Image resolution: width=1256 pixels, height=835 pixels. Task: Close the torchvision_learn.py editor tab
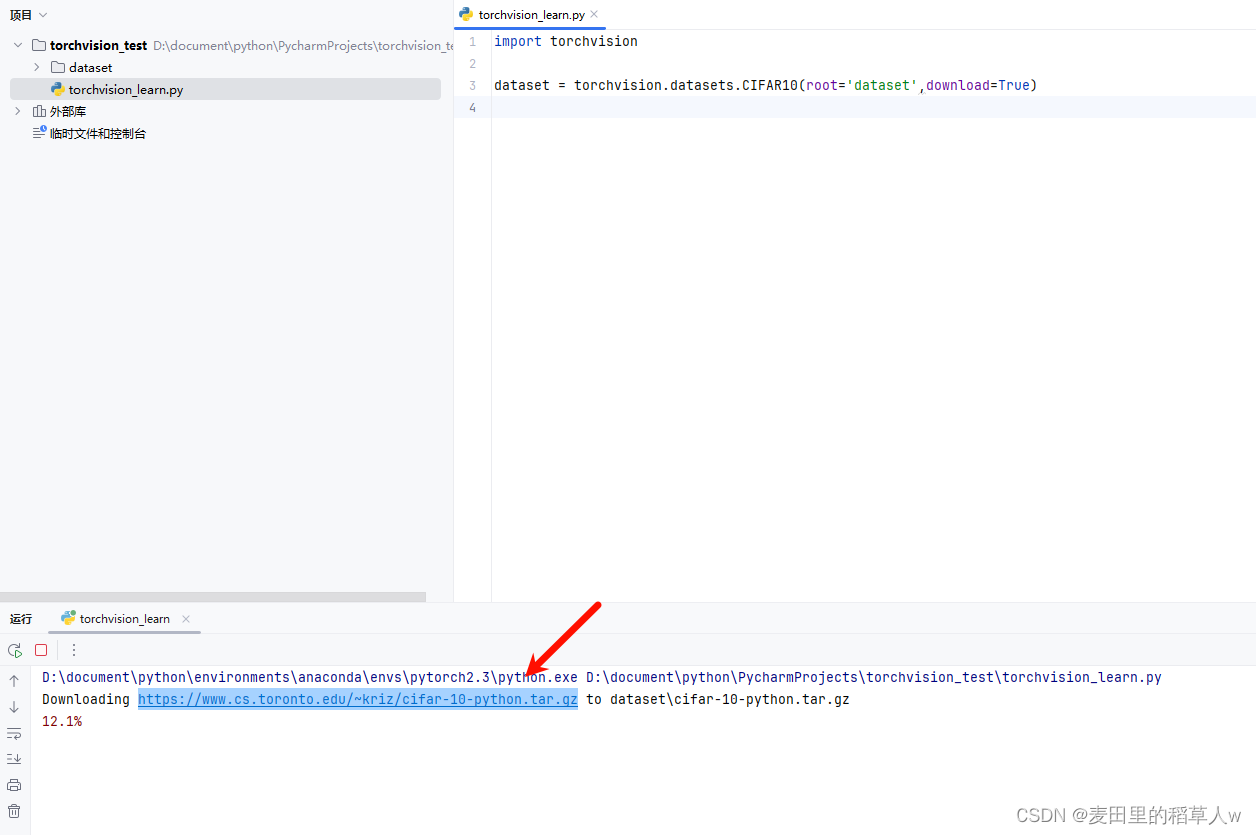point(594,15)
